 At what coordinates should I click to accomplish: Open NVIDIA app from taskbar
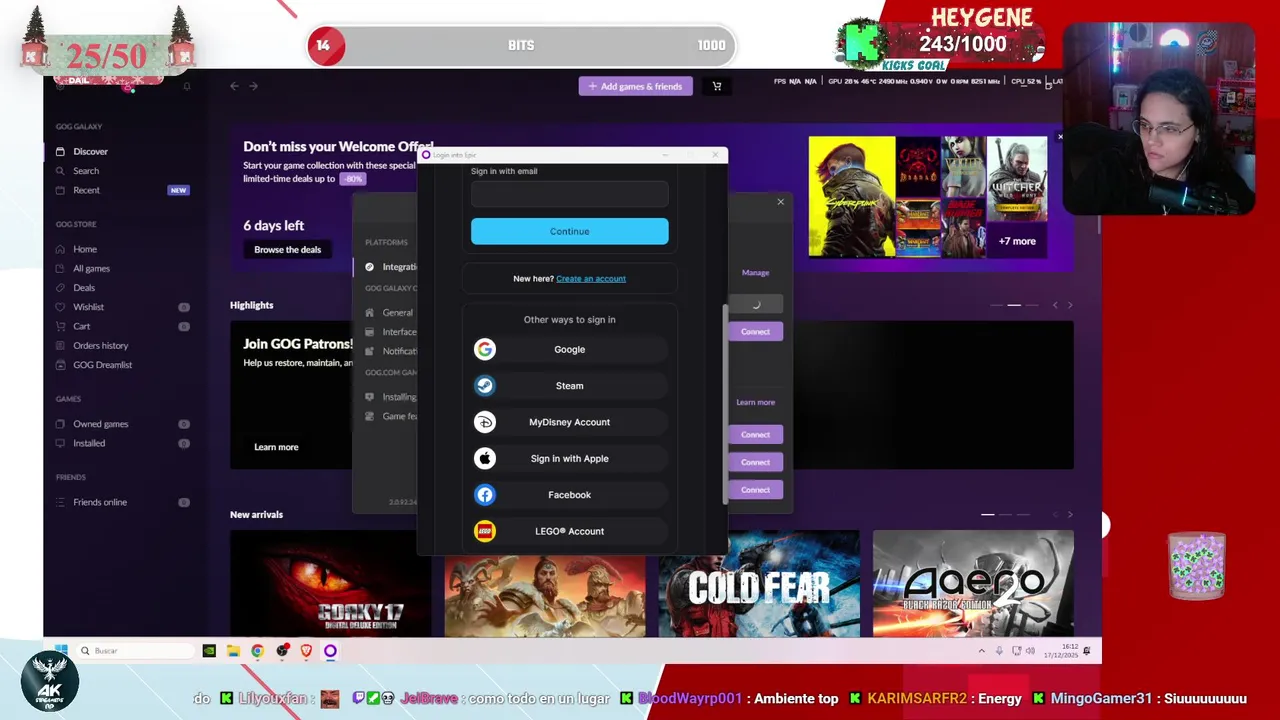209,651
